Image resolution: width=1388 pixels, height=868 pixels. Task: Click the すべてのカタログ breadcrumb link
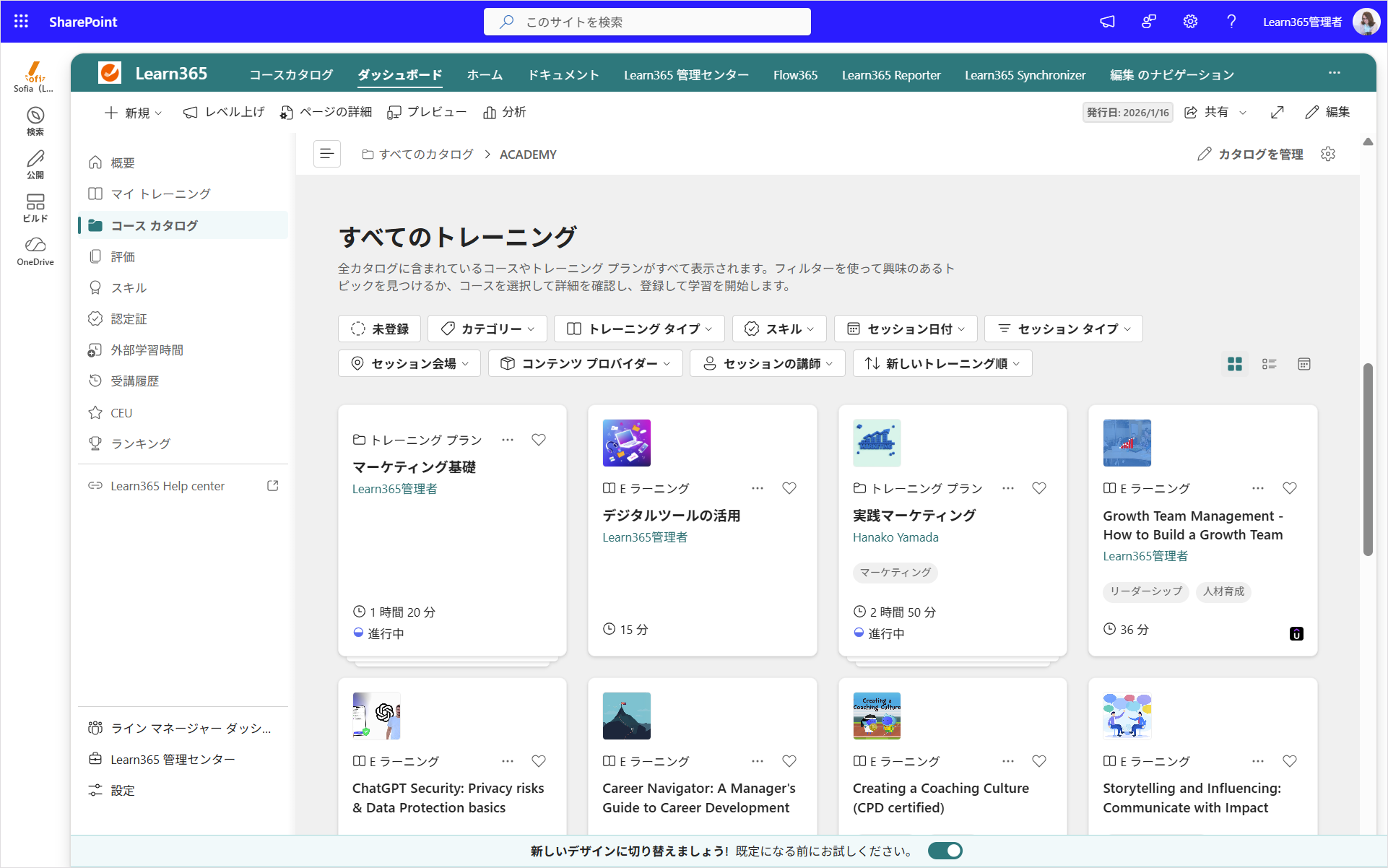[418, 155]
